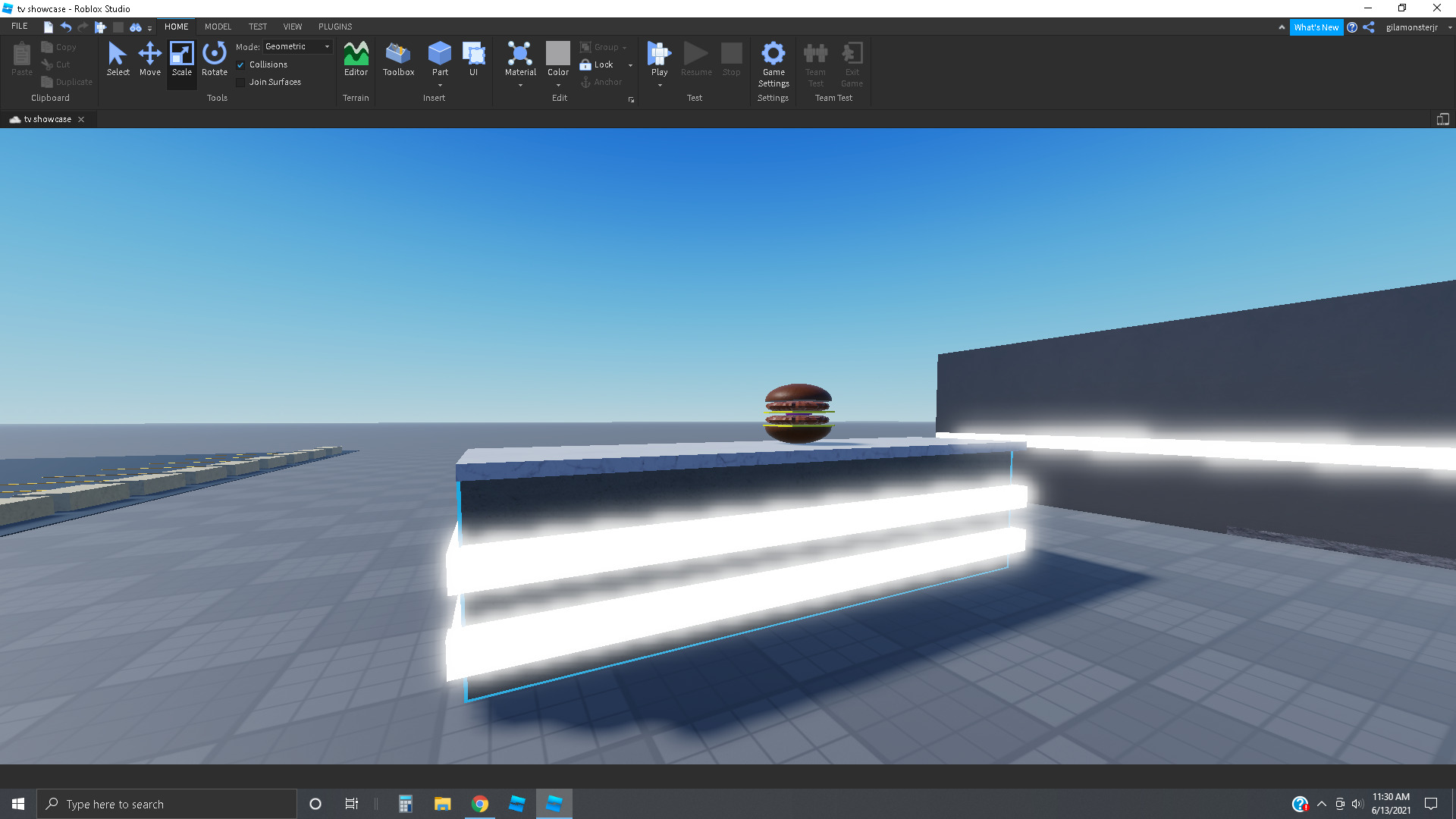The image size is (1456, 819).
Task: Switch to the MODEL tab
Action: [218, 27]
